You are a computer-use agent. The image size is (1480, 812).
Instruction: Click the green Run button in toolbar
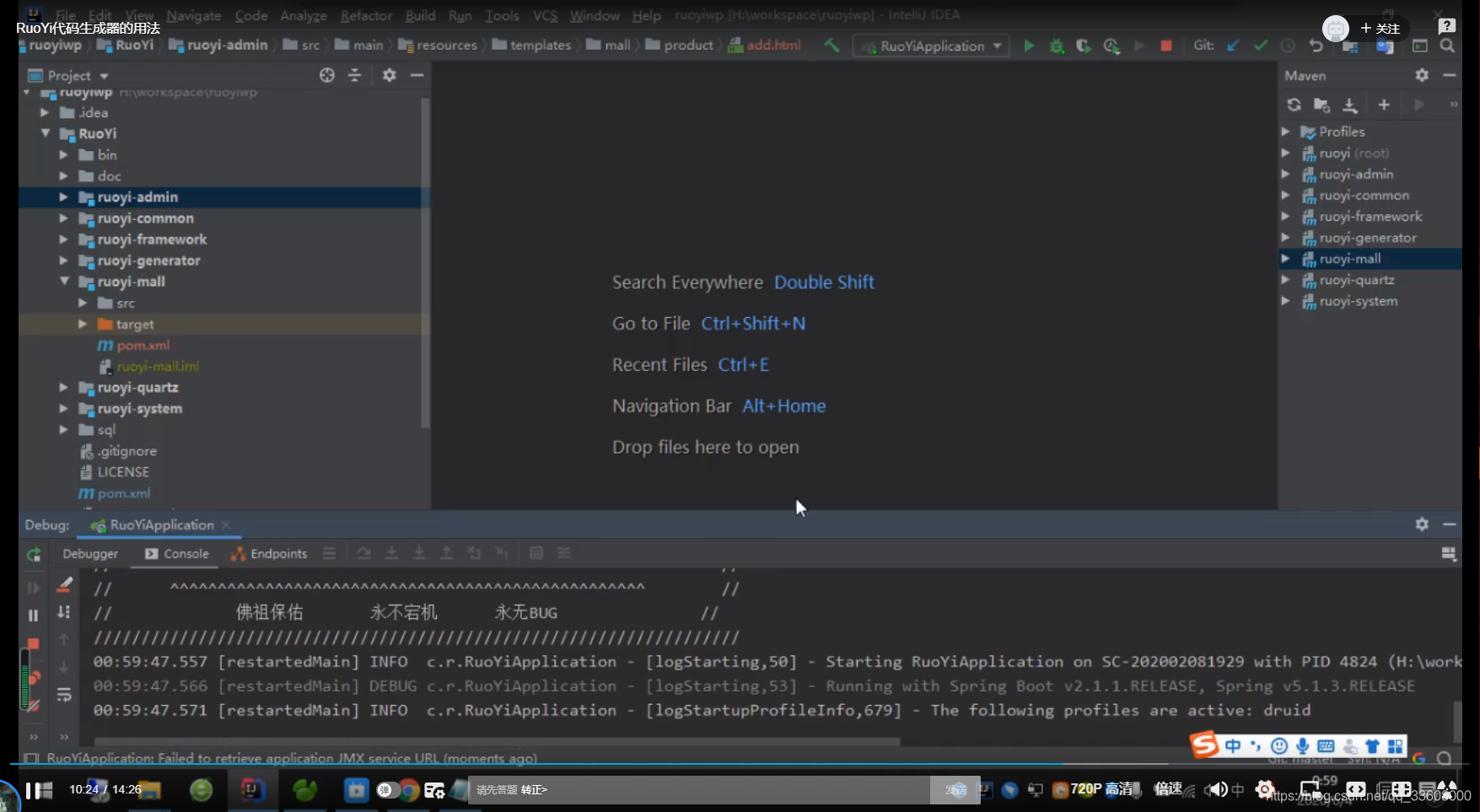coord(1029,46)
